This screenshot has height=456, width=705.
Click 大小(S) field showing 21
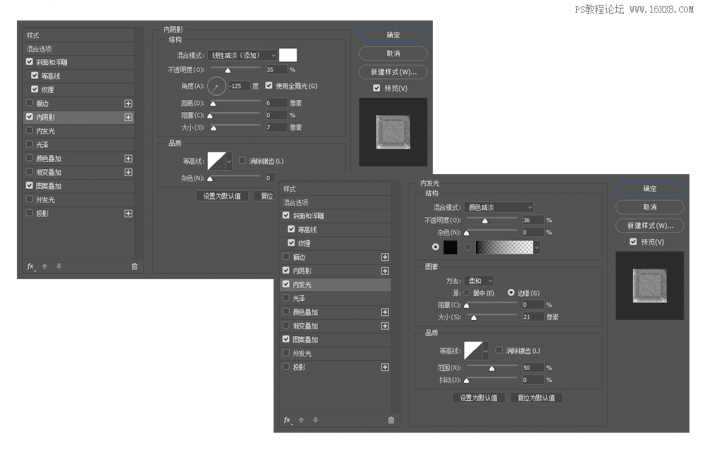[533, 317]
